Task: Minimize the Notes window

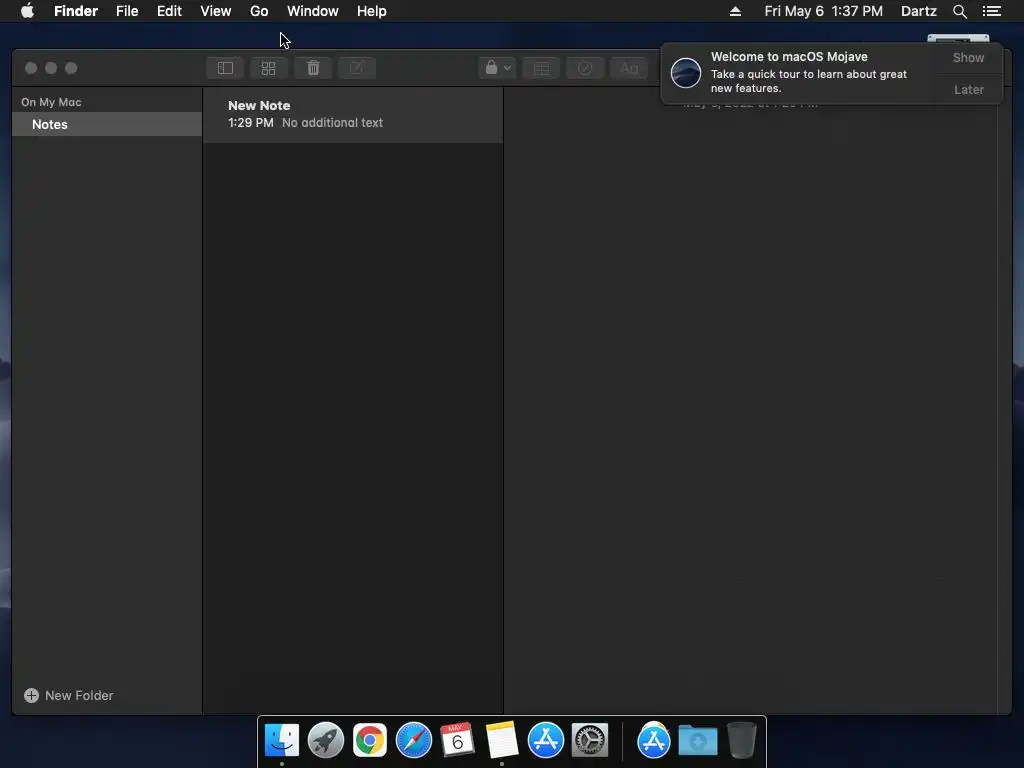Action: (51, 68)
